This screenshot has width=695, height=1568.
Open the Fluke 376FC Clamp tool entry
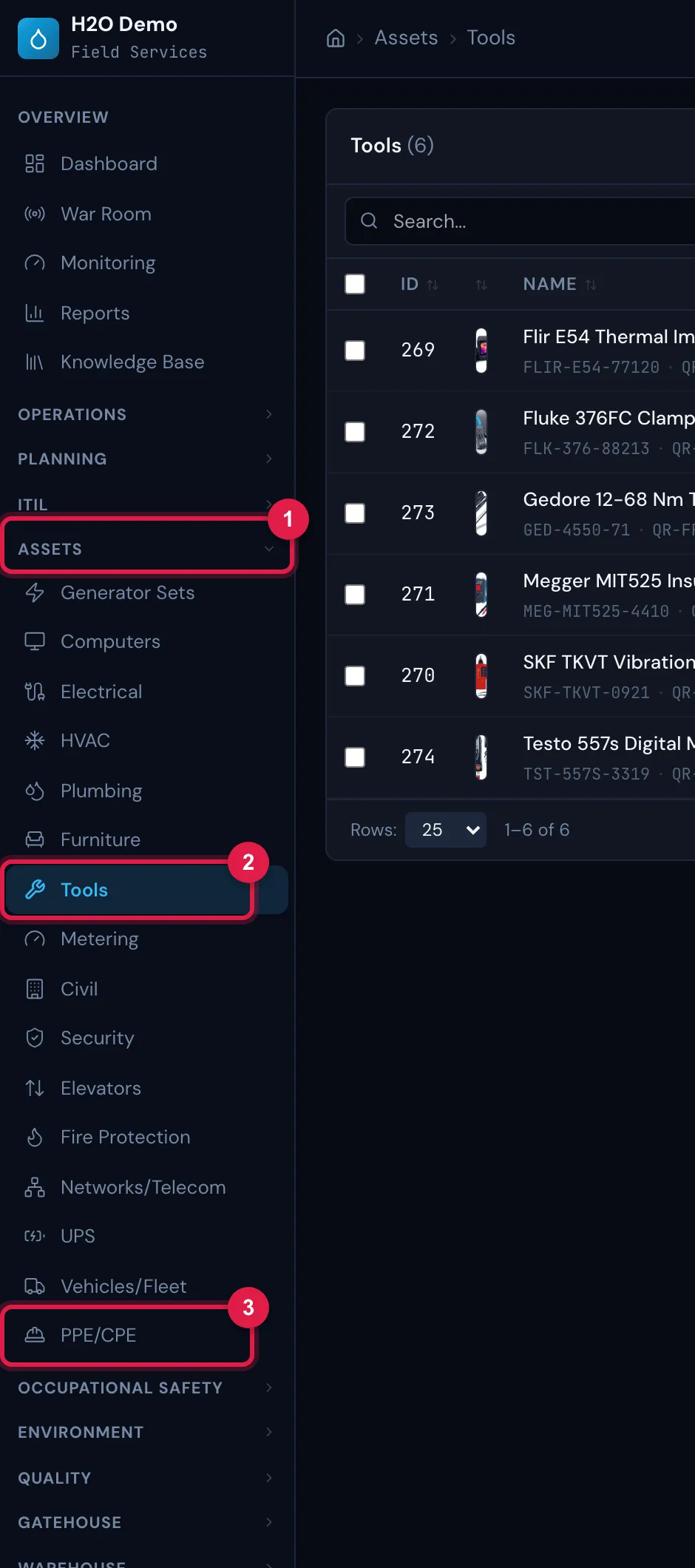[608, 418]
